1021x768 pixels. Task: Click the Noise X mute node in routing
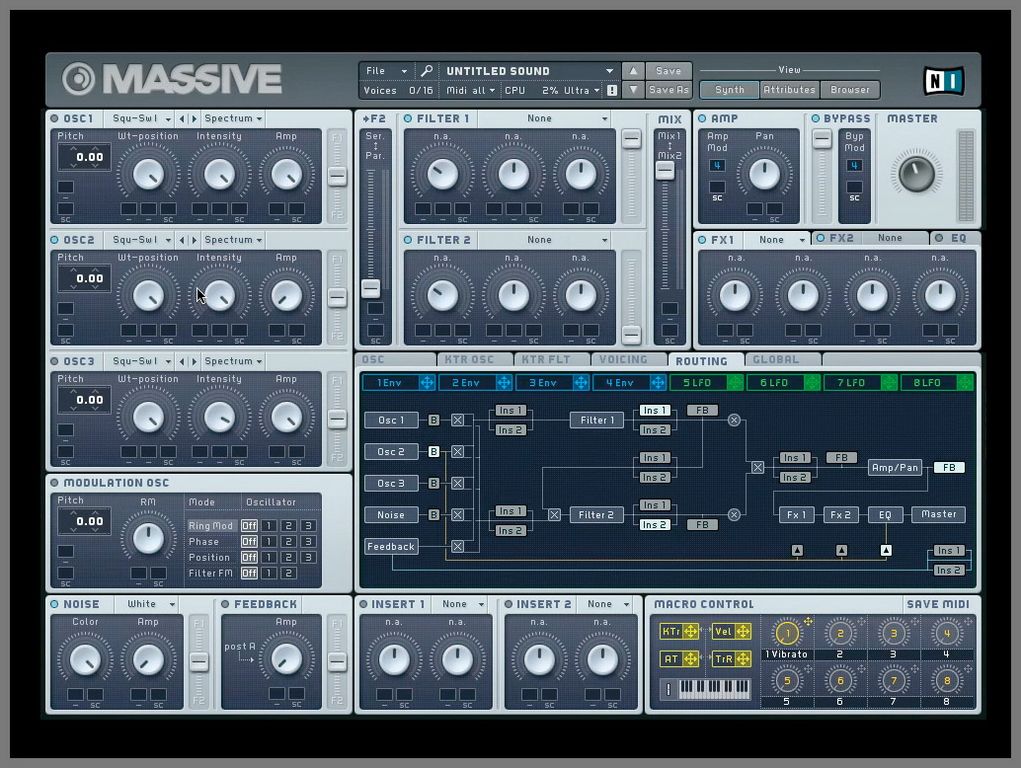458,515
